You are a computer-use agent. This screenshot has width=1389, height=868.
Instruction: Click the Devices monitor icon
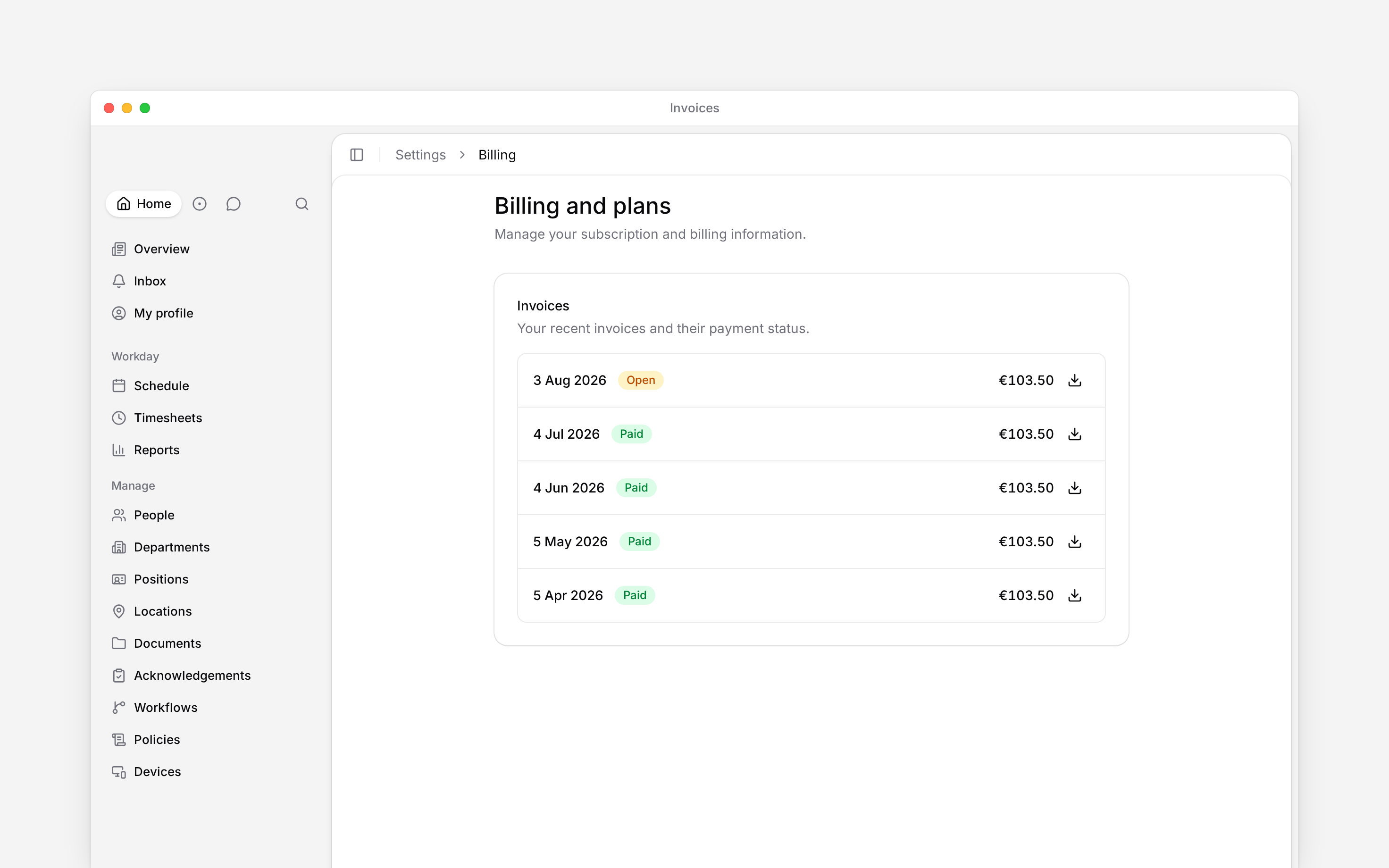pyautogui.click(x=119, y=772)
